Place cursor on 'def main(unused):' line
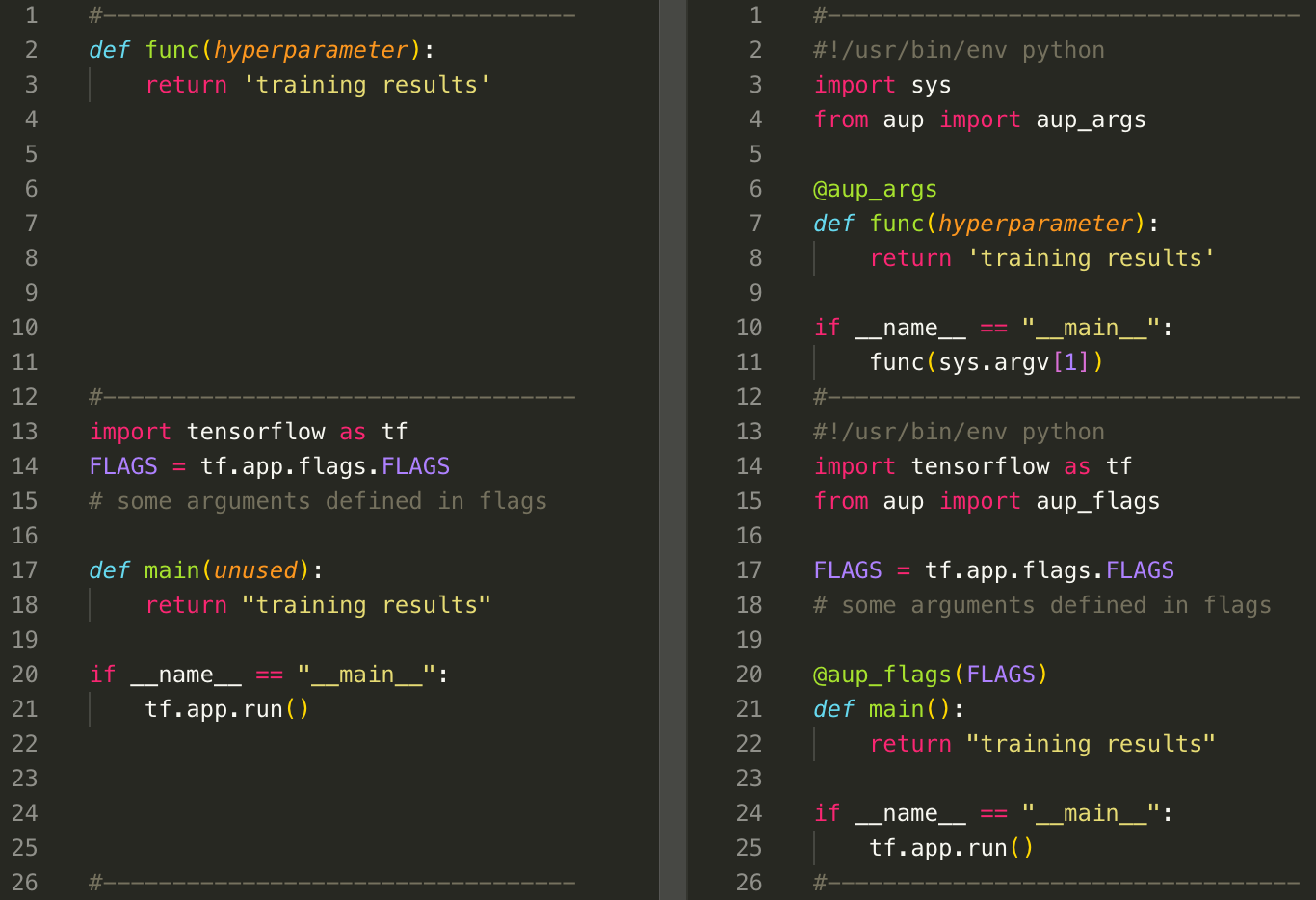The width and height of the screenshot is (1316, 900). pyautogui.click(x=206, y=570)
